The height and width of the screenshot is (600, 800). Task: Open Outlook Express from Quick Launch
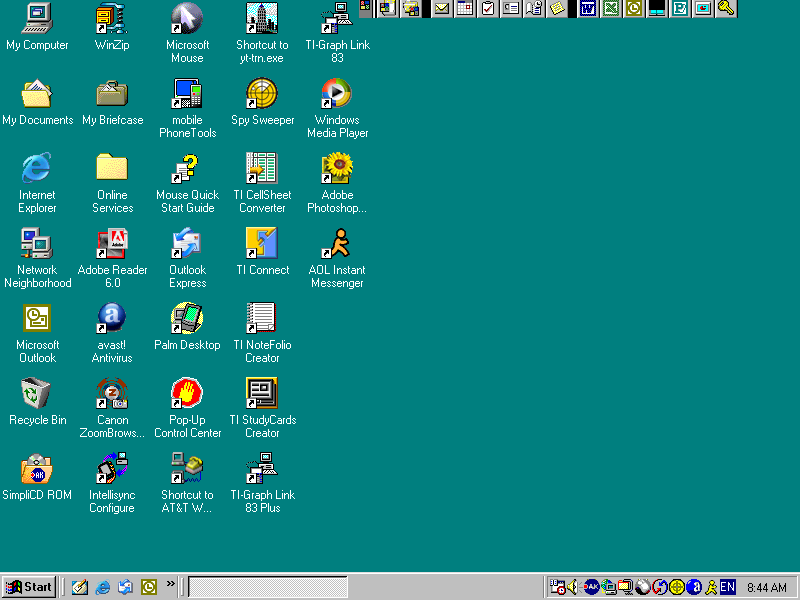coord(126,587)
